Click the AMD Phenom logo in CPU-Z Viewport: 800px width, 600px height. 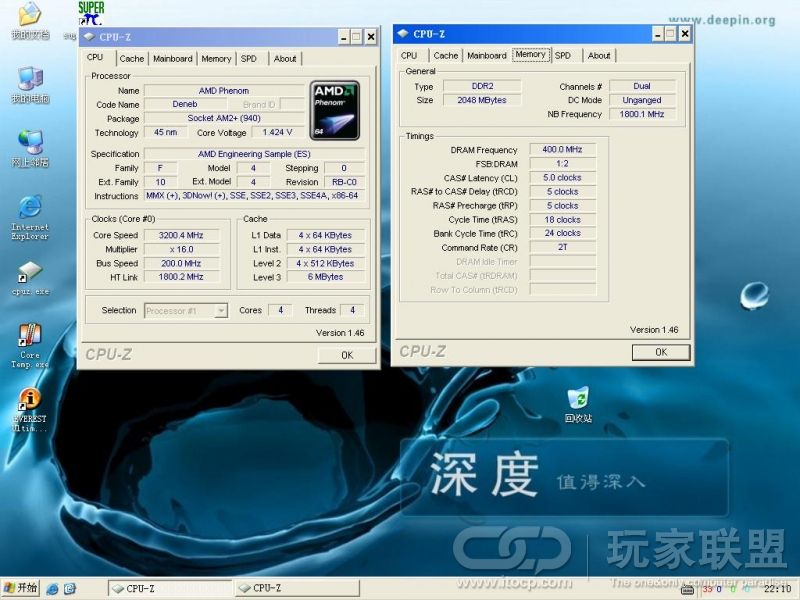335,110
